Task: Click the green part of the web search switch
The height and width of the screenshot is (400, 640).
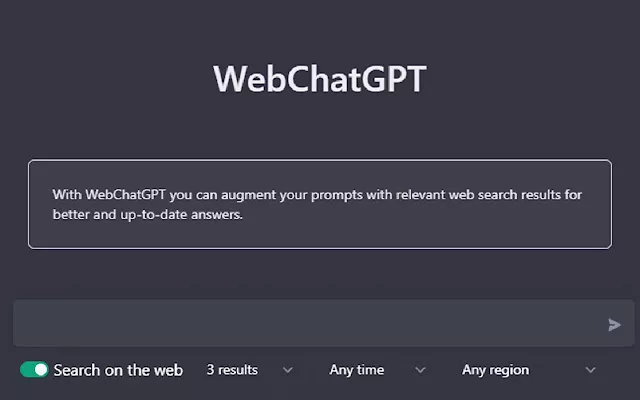Action: click(x=27, y=370)
